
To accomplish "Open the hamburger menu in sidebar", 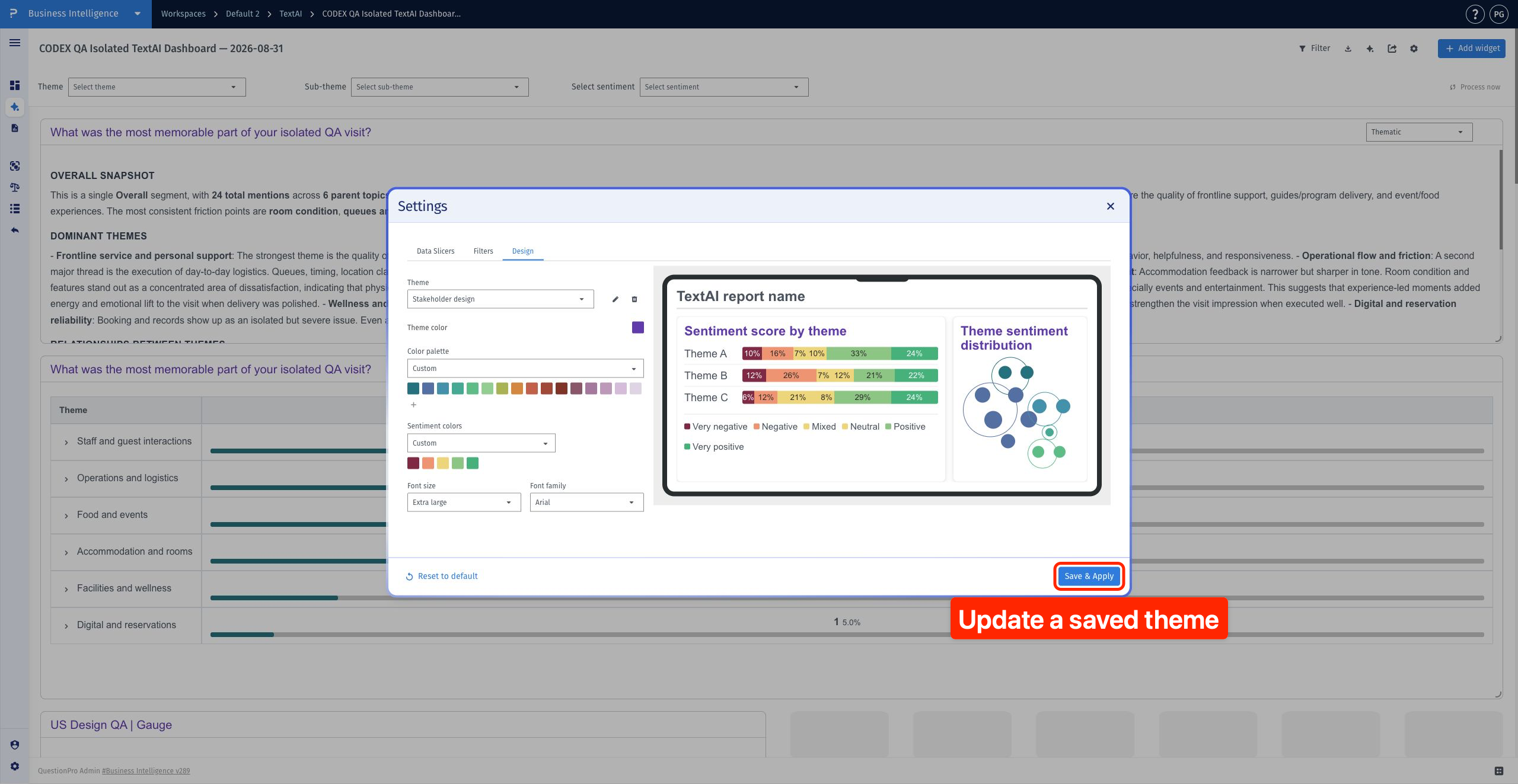I will point(15,43).
